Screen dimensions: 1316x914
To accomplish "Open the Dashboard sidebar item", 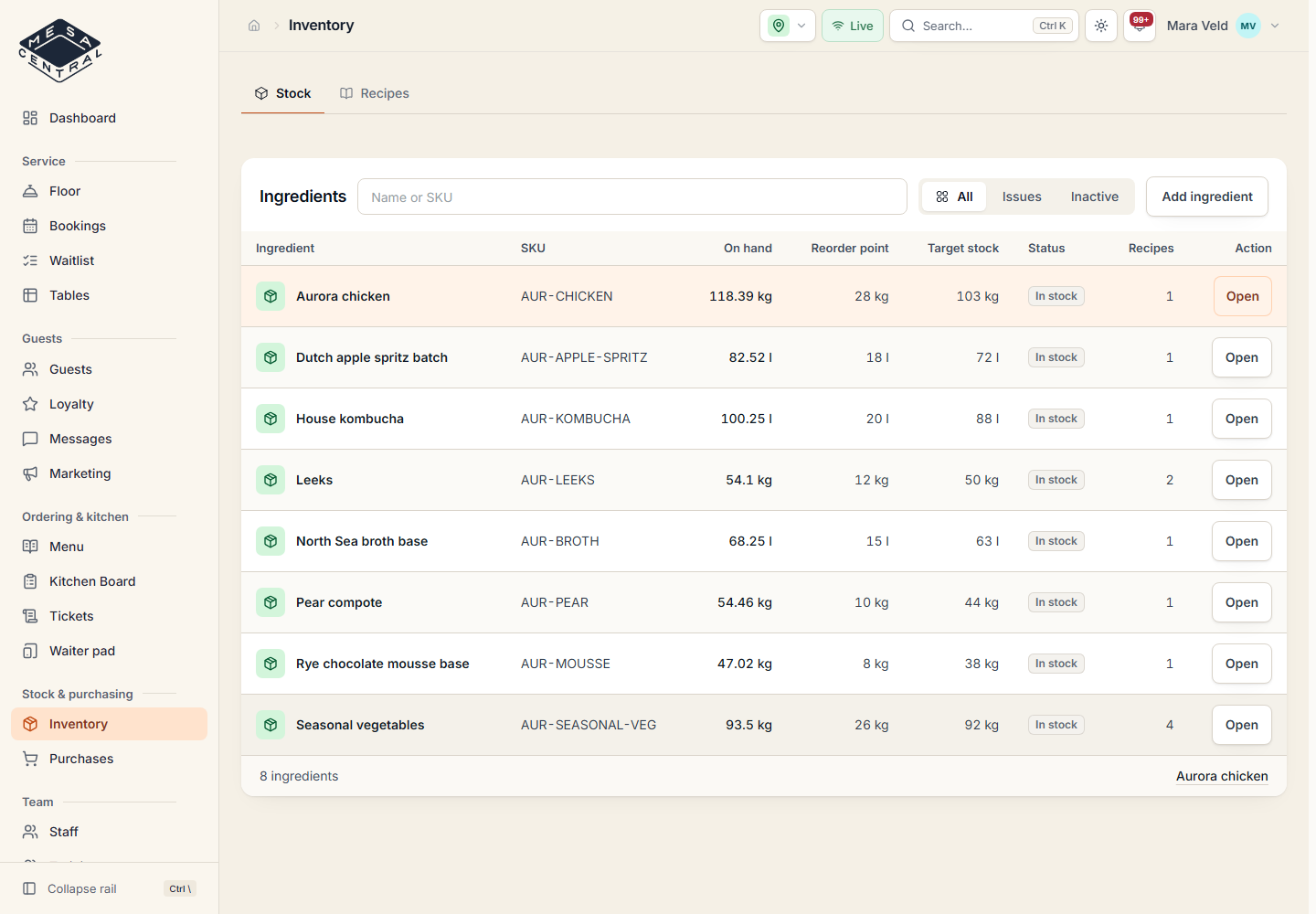I will click(x=109, y=118).
